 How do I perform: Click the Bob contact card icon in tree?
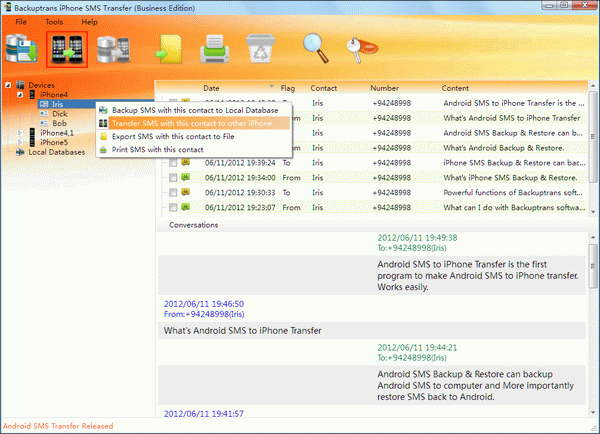44,123
